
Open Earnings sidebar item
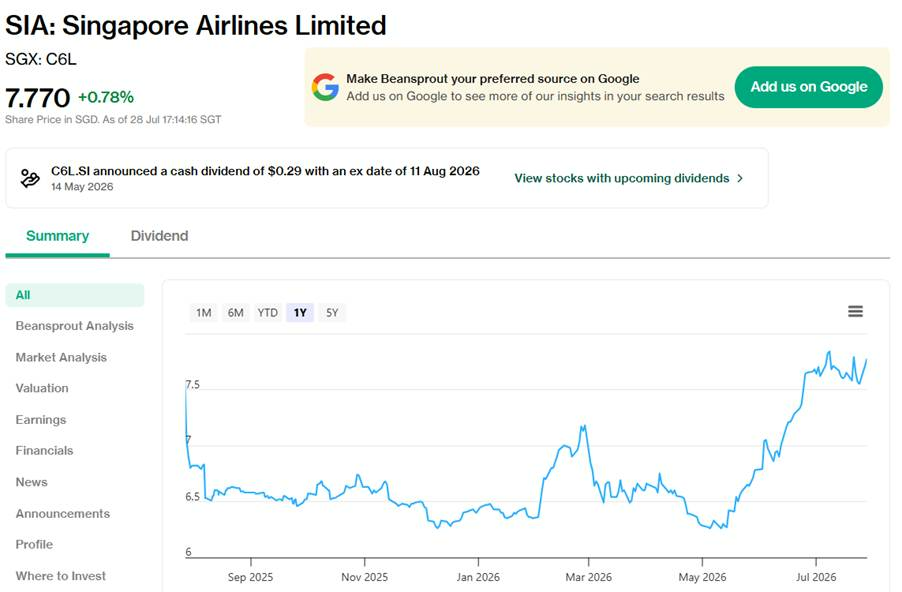[x=41, y=419]
